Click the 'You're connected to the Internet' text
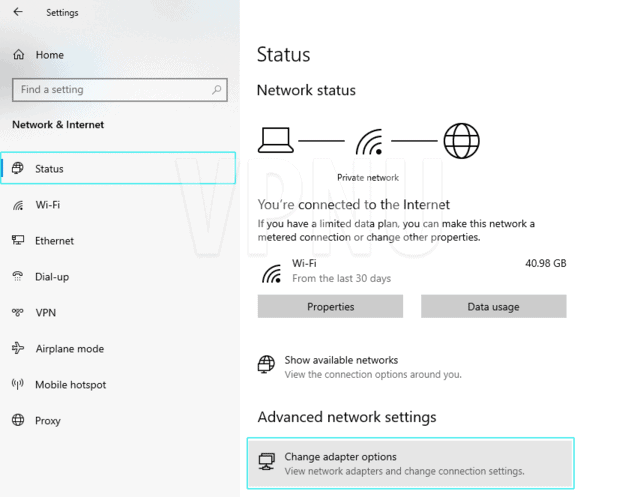This screenshot has height=497, width=634. click(x=353, y=204)
